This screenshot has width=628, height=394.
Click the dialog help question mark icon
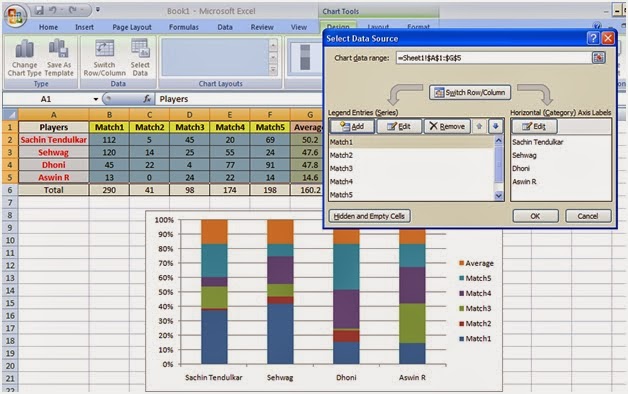pos(593,38)
